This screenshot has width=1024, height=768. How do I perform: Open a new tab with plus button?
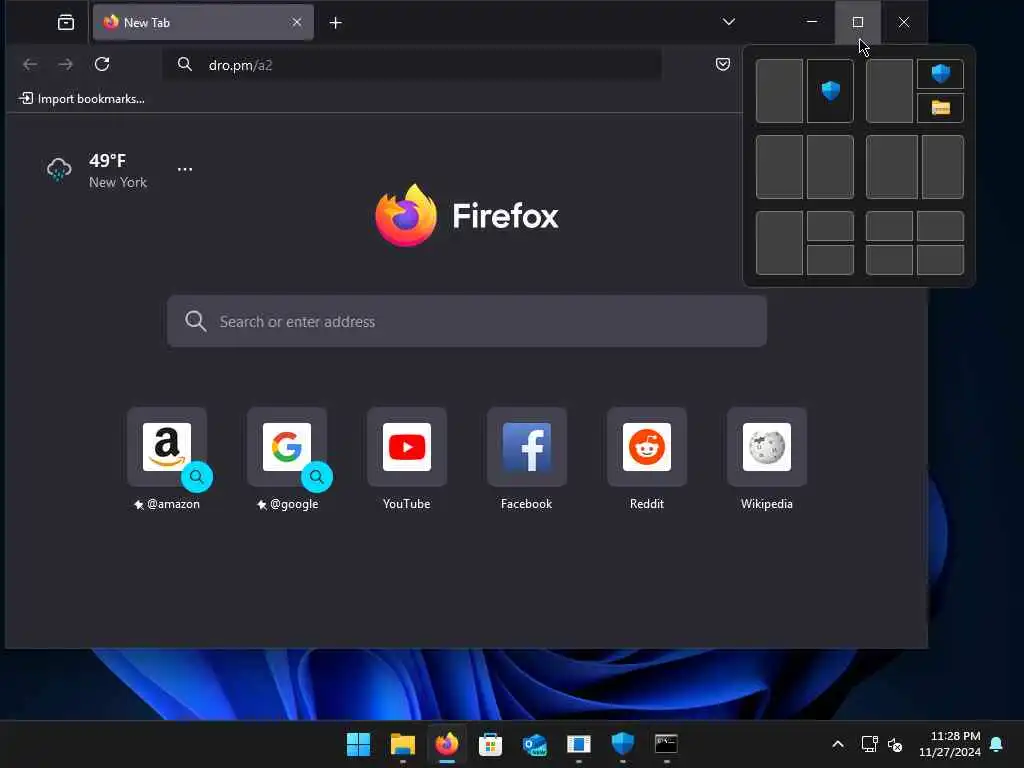pos(336,23)
